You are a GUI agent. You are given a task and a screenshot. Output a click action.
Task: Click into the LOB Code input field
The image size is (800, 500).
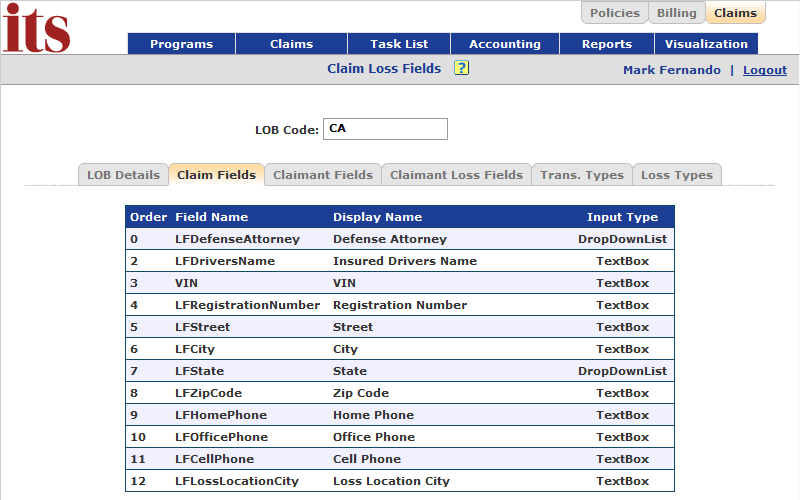[385, 129]
